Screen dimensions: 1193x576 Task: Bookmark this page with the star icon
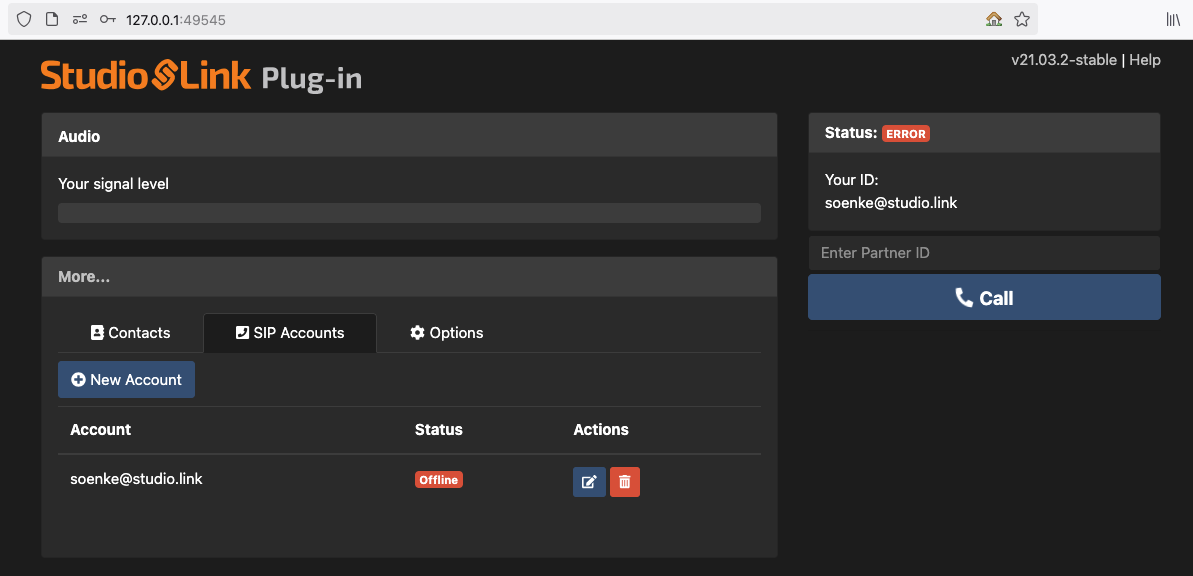1022,19
